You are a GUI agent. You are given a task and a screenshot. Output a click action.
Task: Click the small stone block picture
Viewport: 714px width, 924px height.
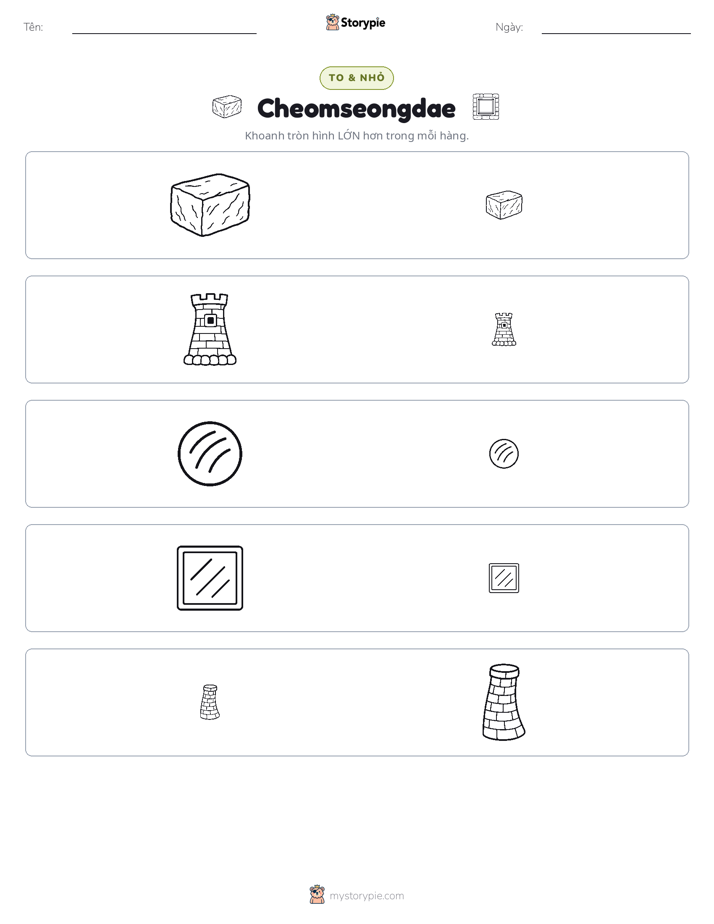(x=504, y=205)
